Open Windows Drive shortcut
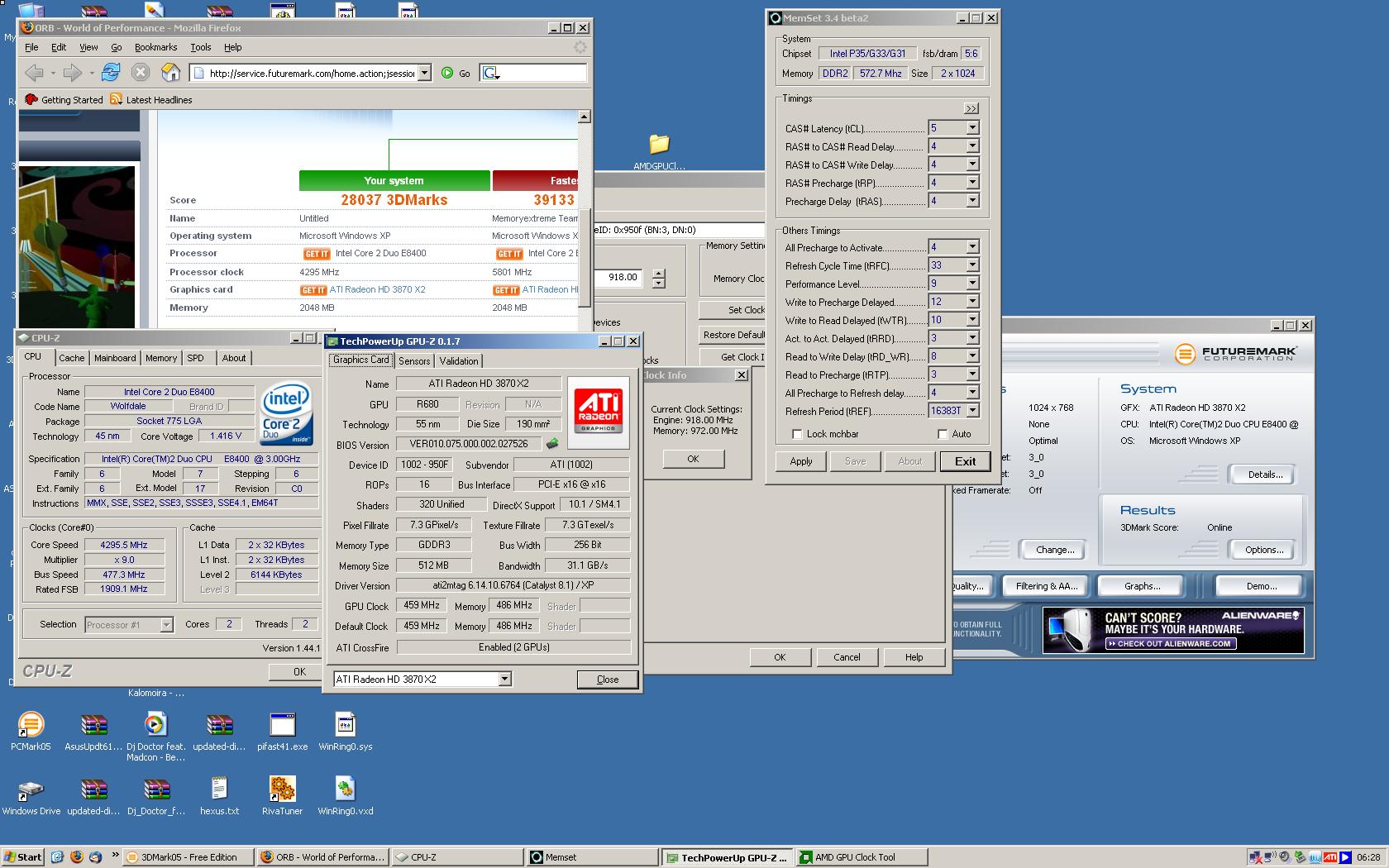This screenshot has height=868, width=1389. pos(31,796)
